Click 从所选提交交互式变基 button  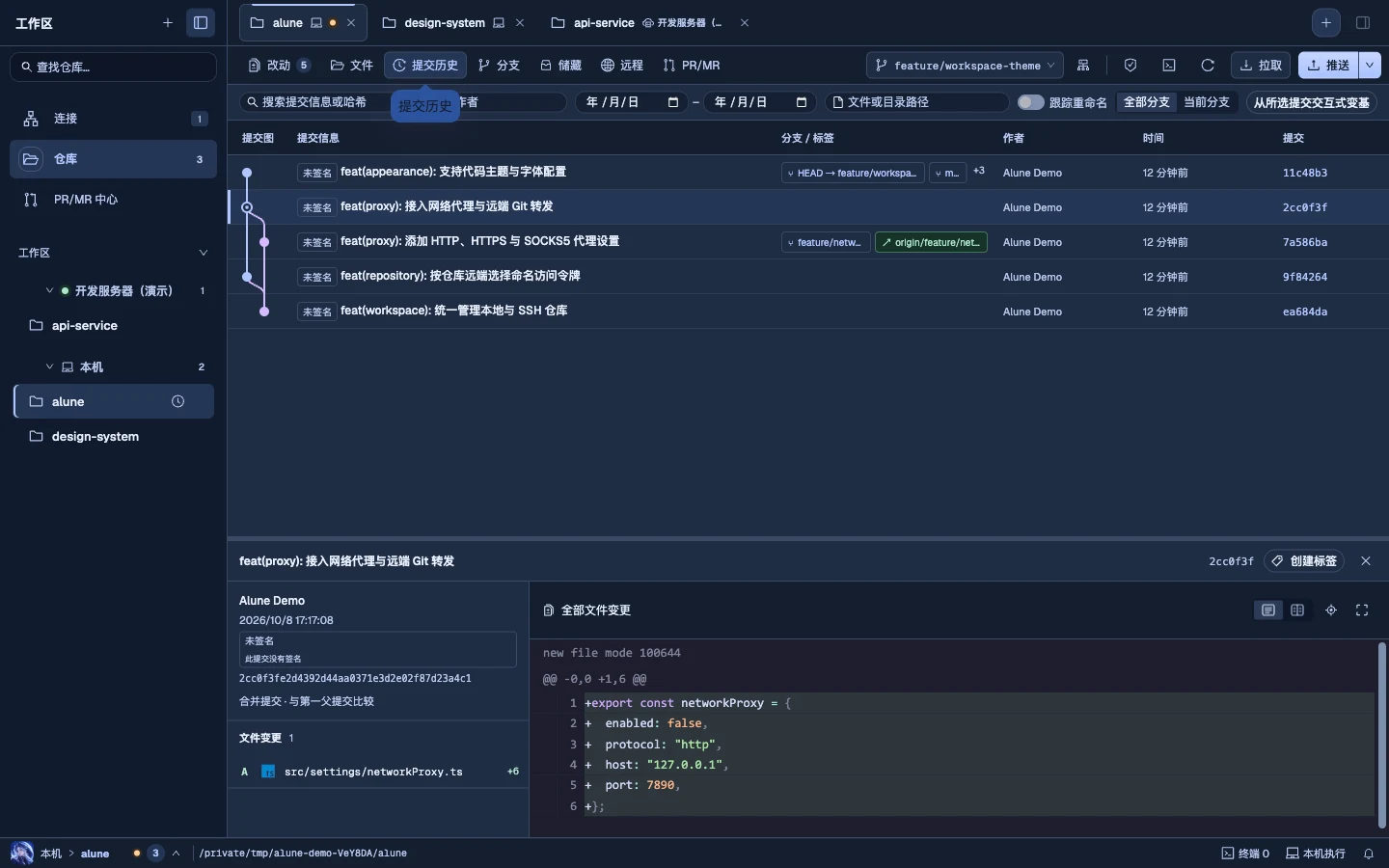coord(1311,102)
